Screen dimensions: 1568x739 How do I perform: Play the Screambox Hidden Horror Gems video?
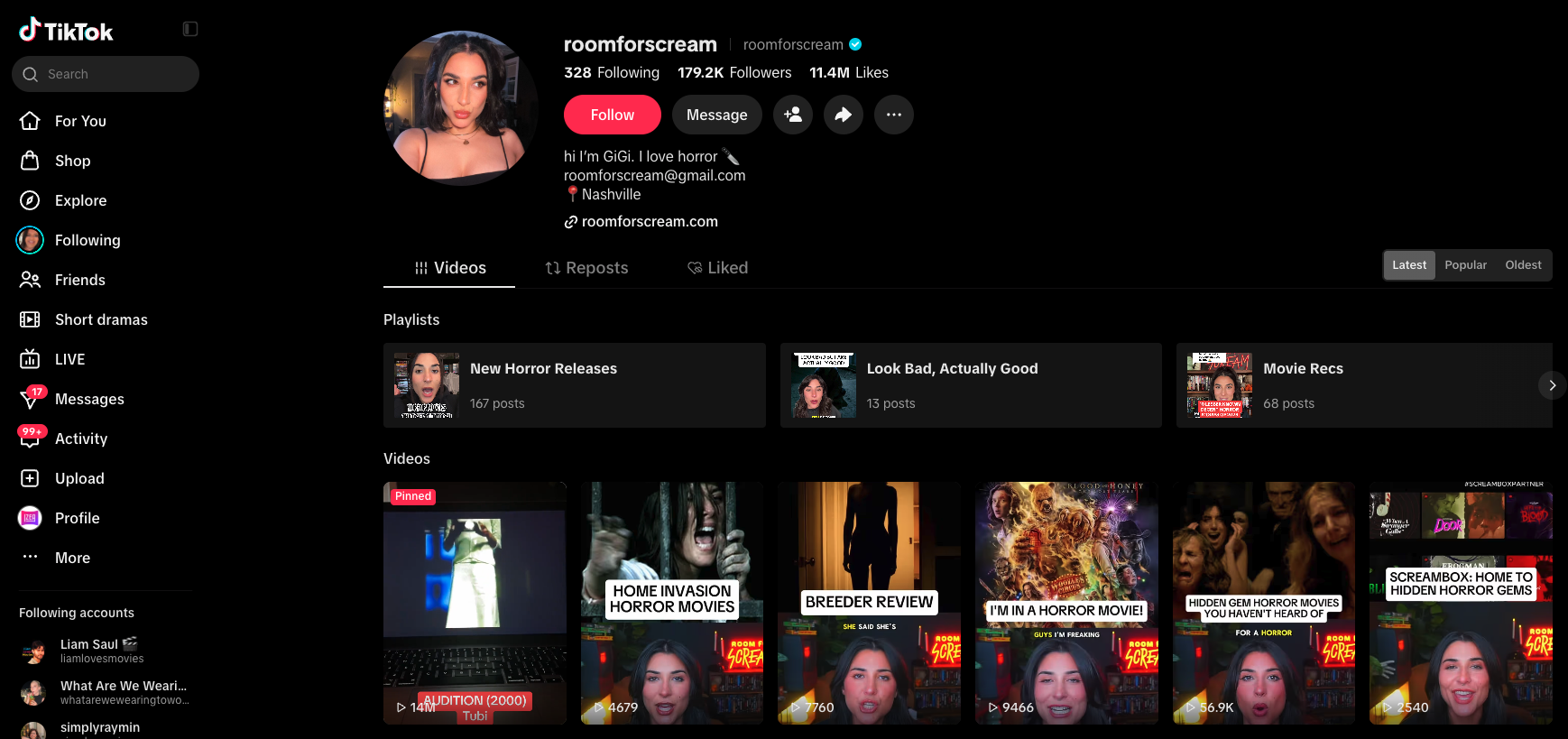(1461, 603)
